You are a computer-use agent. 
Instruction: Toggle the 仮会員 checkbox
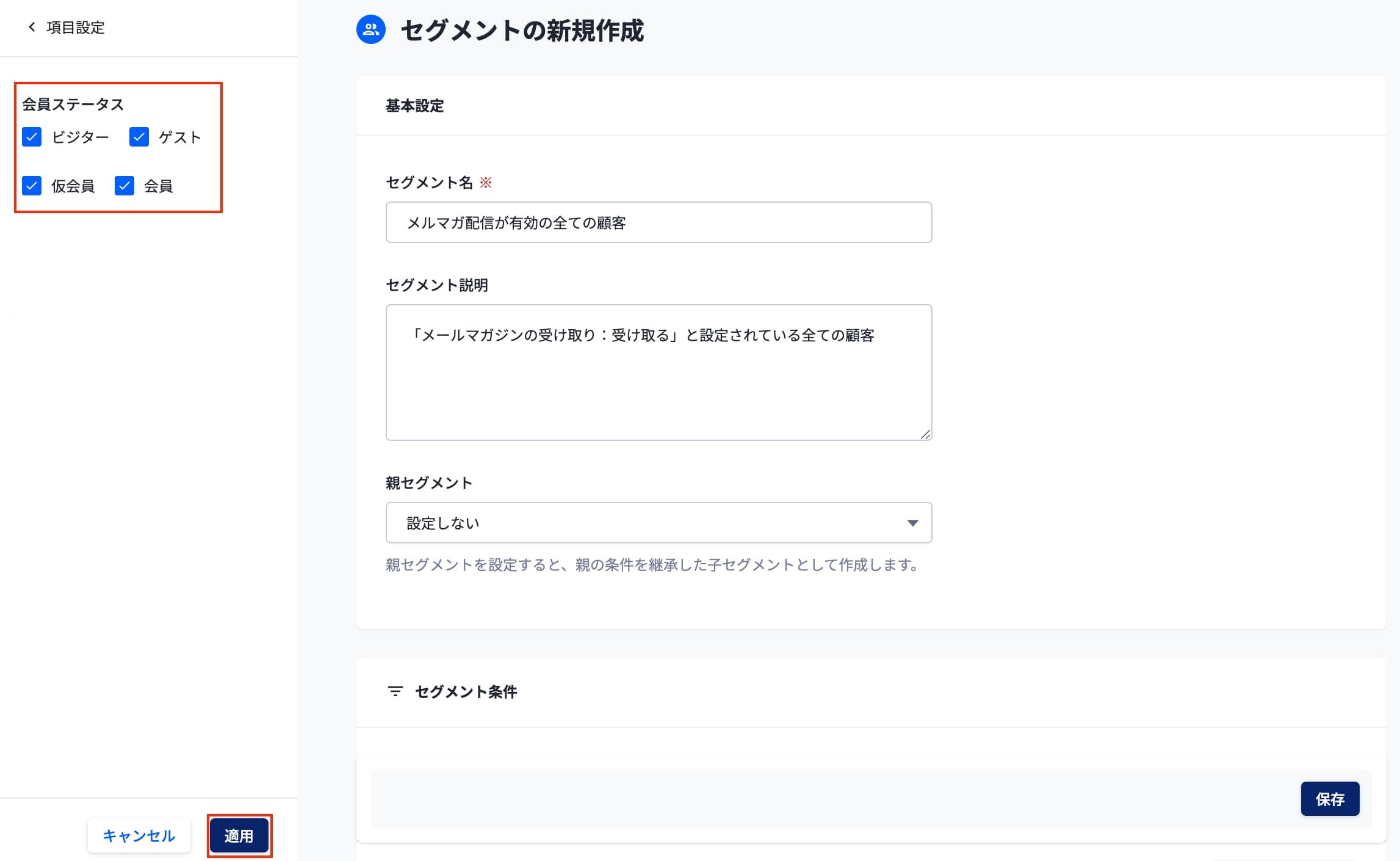click(x=32, y=186)
